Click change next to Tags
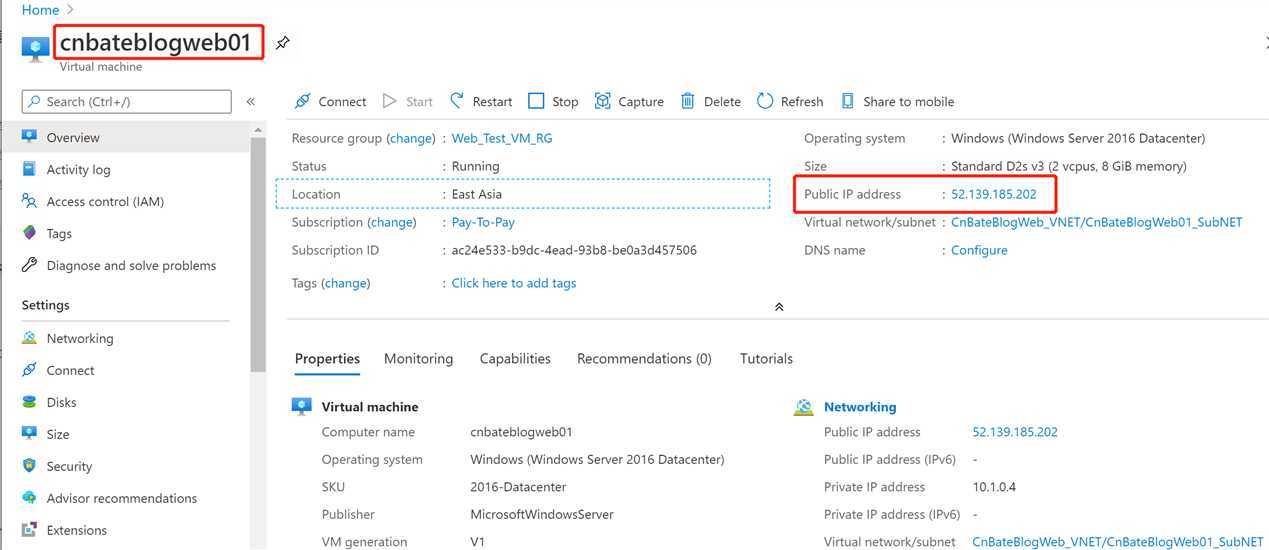 click(x=346, y=283)
